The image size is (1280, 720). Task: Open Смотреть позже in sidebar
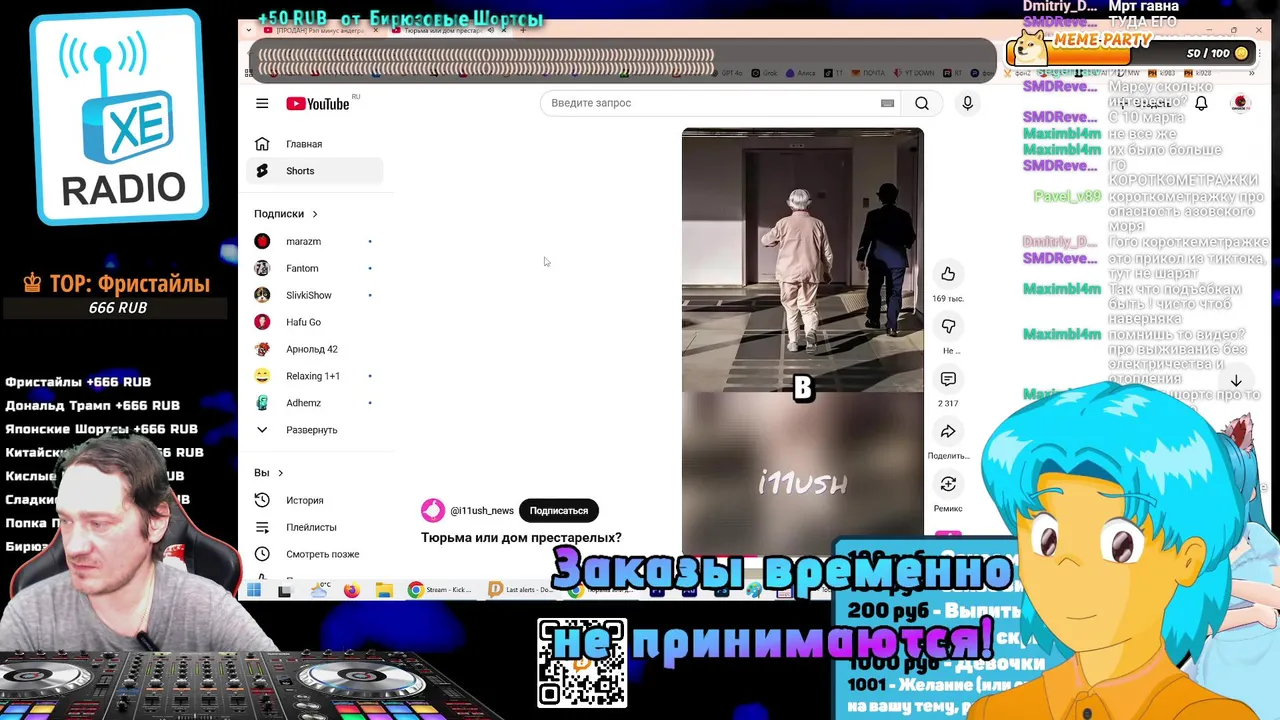(314, 554)
